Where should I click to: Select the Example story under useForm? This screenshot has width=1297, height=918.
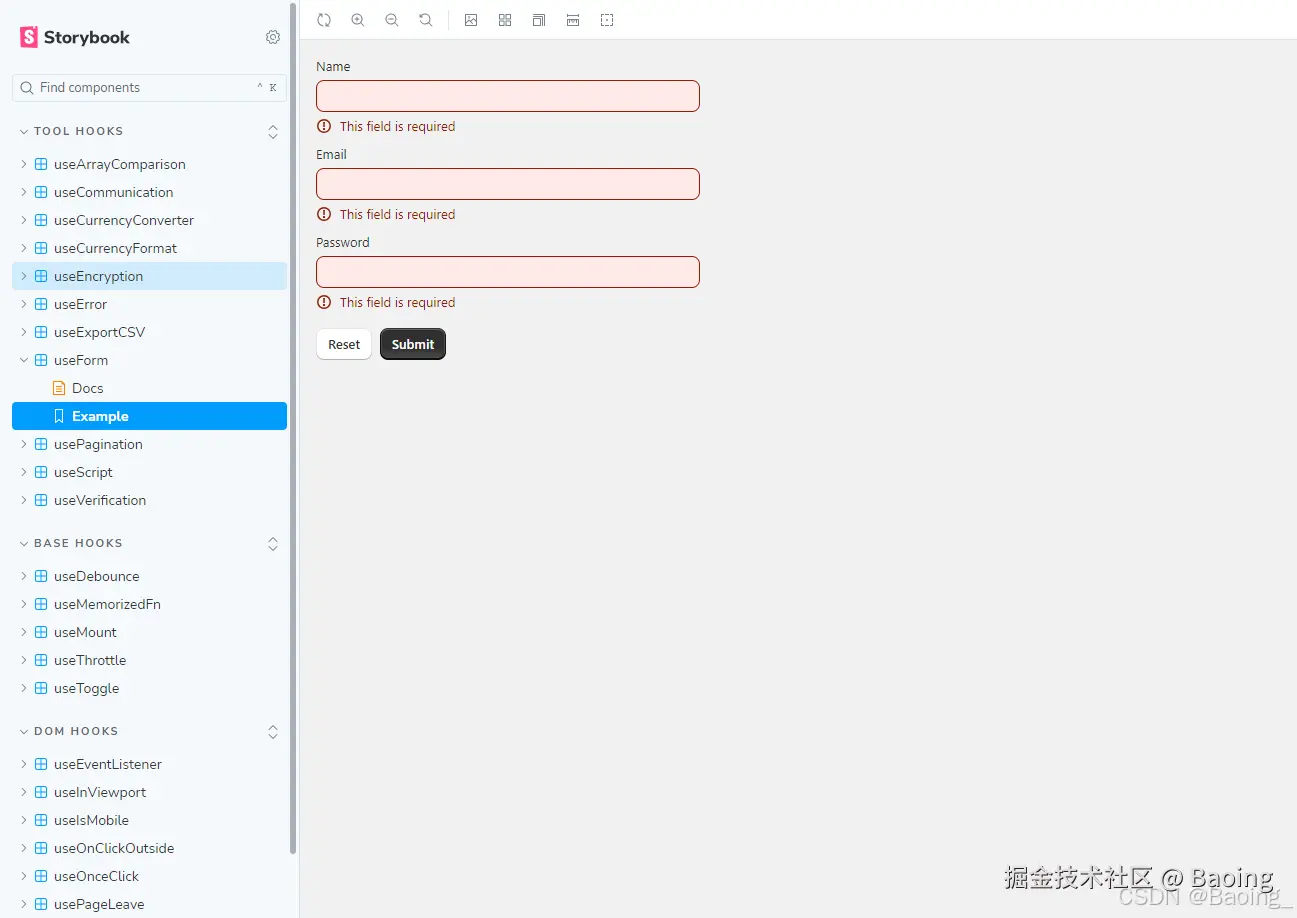point(101,416)
